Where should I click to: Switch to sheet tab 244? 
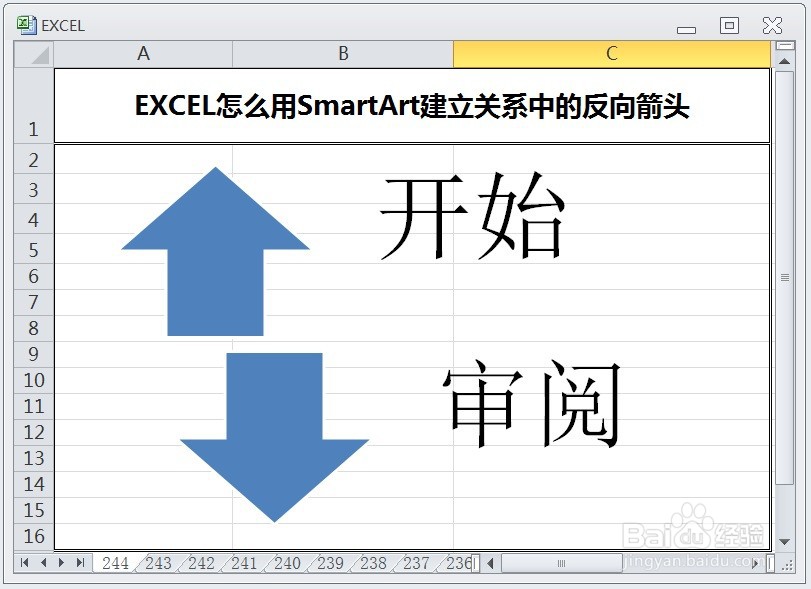[x=115, y=563]
